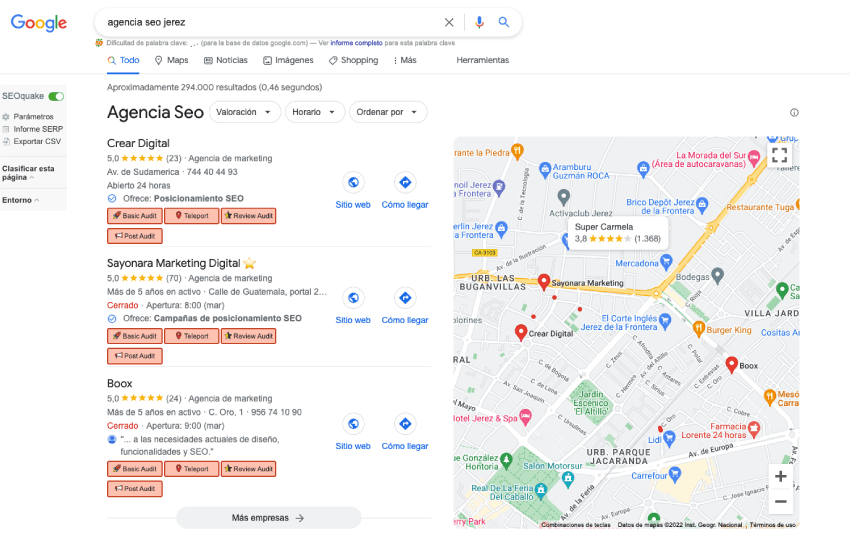The height and width of the screenshot is (542, 850).
Task: Click the Boox red map pin
Action: point(731,365)
